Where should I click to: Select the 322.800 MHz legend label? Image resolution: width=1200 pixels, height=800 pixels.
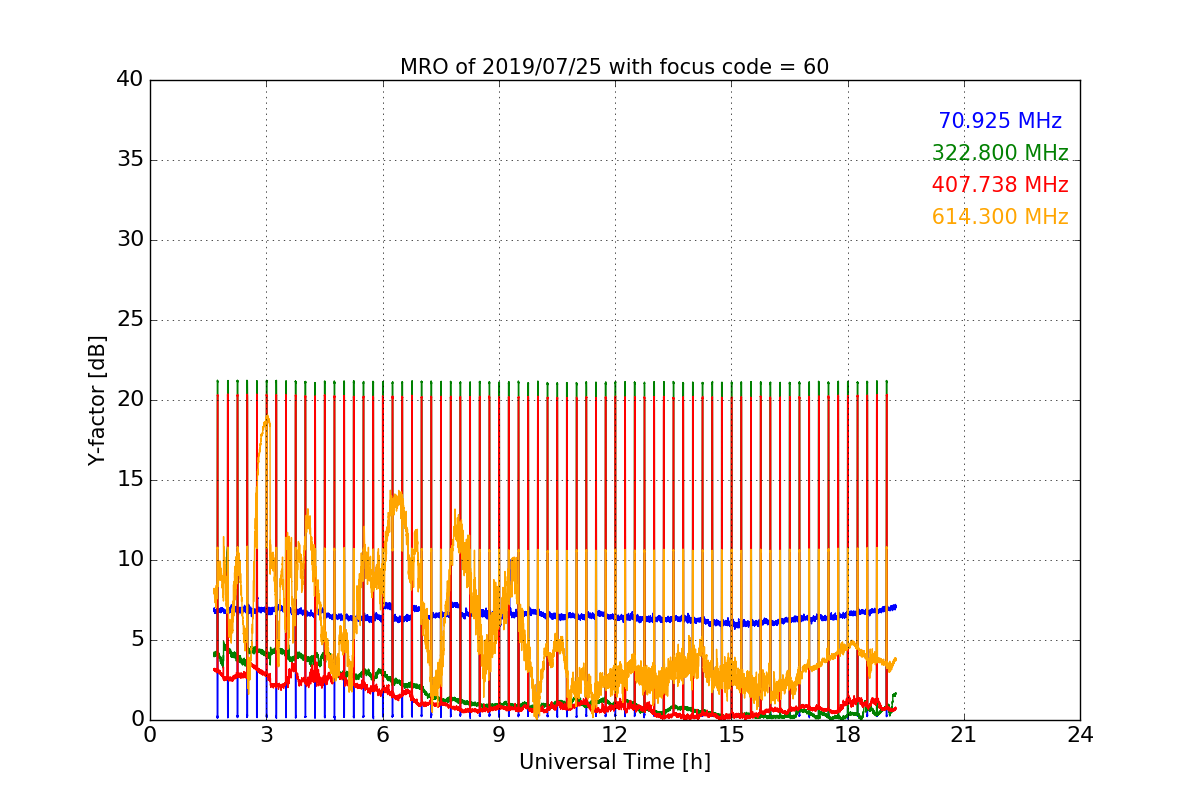(1000, 153)
